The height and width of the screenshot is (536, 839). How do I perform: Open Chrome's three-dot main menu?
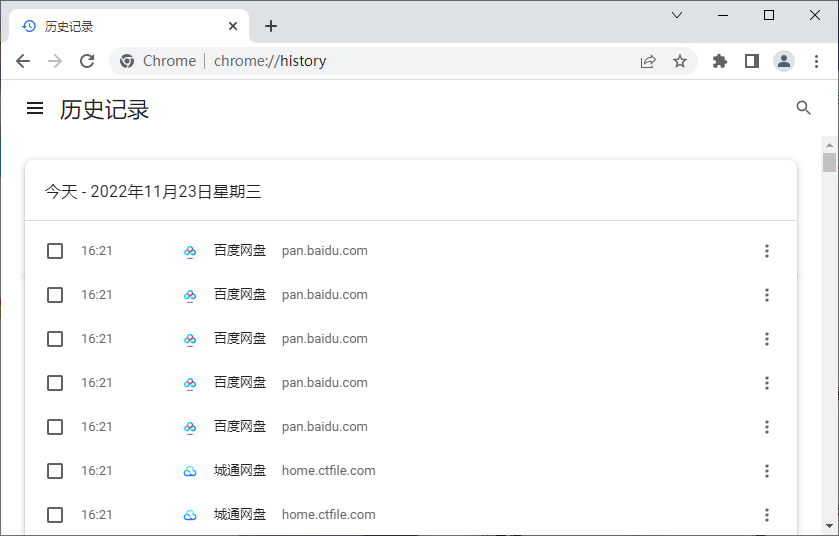[816, 62]
